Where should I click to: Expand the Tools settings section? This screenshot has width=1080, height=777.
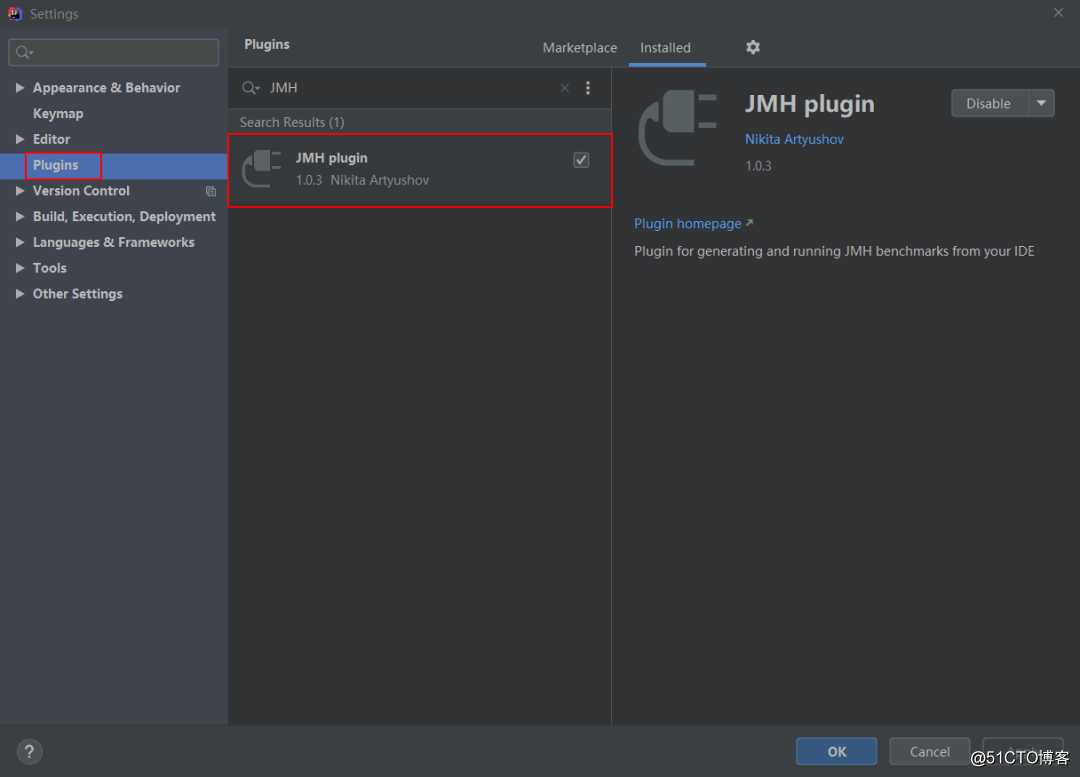(20, 268)
